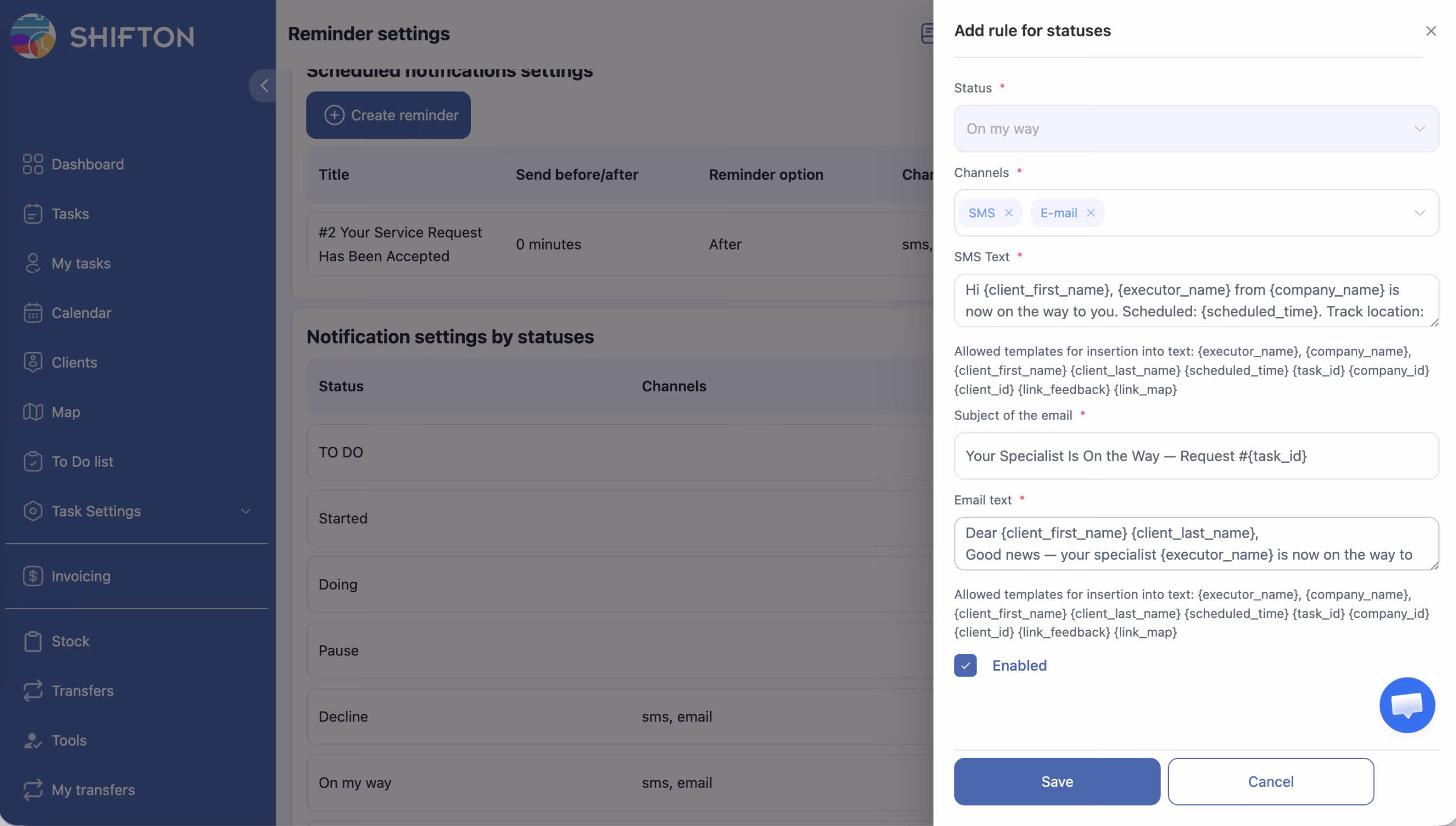The image size is (1456, 826).
Task: Open the Status dropdown showing On my way
Action: point(1196,129)
